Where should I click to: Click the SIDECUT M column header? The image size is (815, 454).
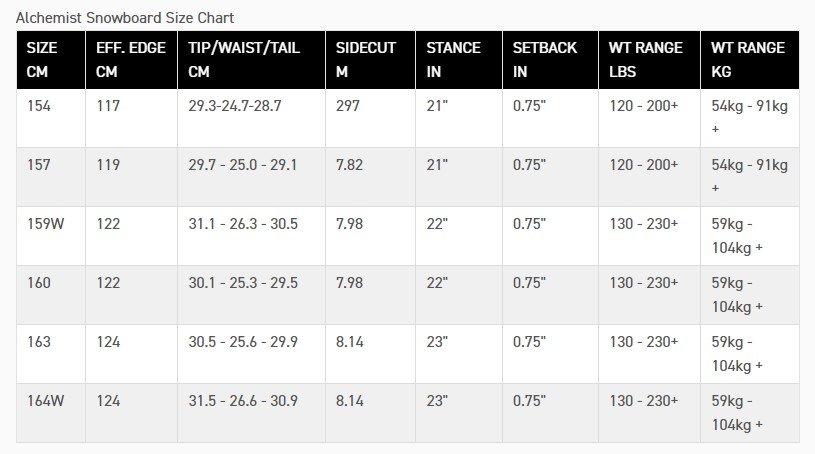coord(371,60)
